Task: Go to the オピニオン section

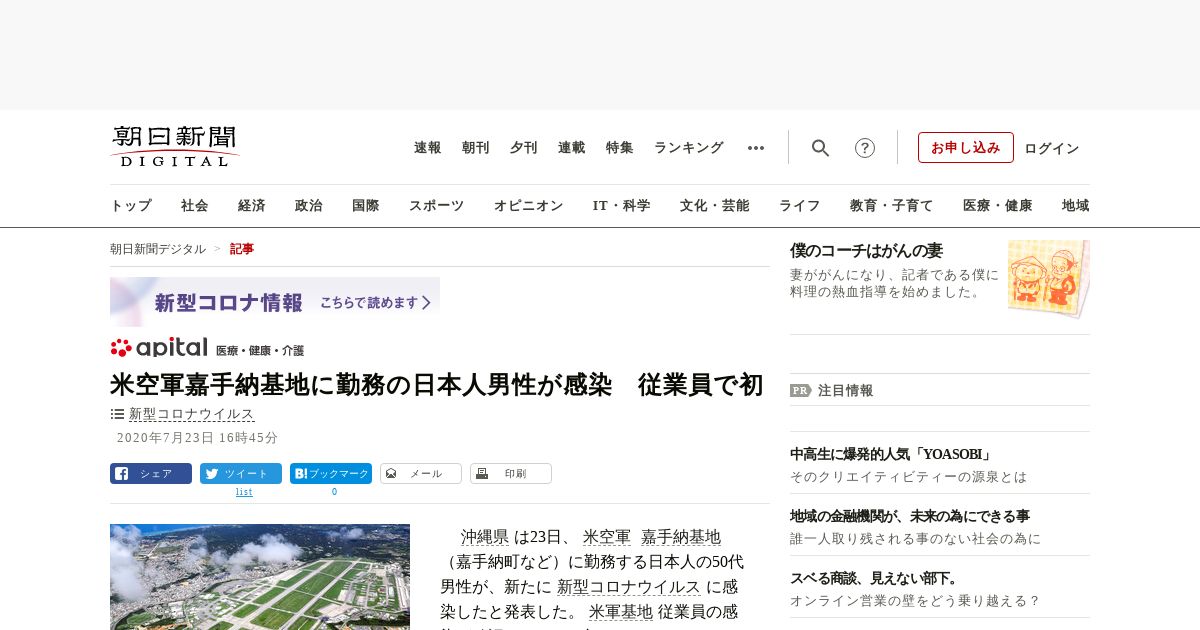Action: click(x=529, y=206)
